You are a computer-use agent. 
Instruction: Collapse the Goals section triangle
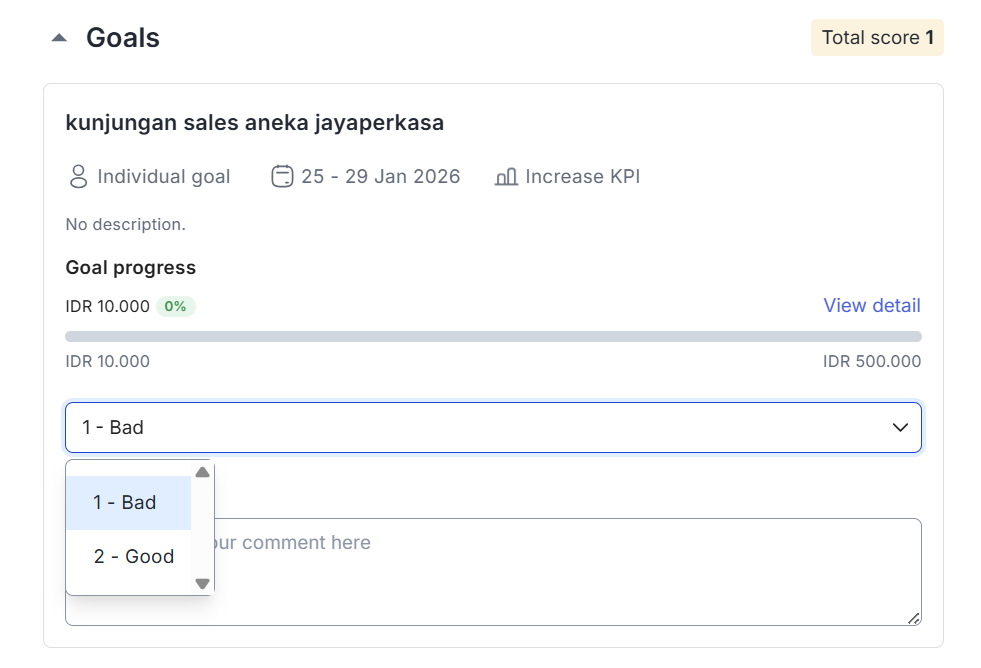tap(60, 38)
